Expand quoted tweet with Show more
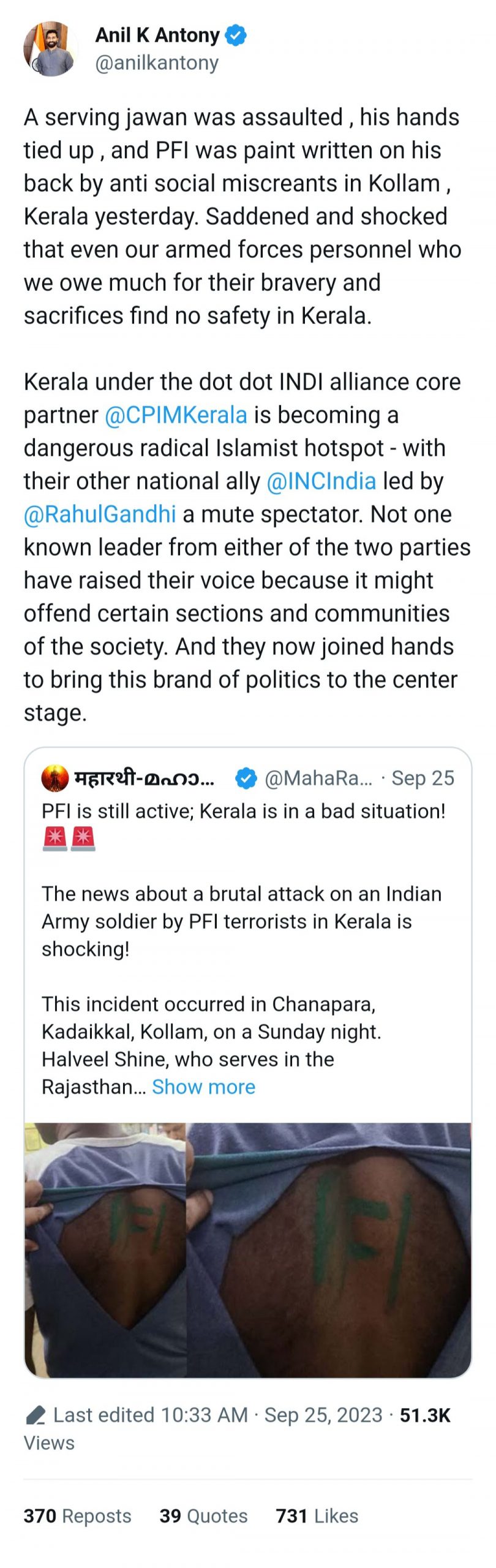The height and width of the screenshot is (1568, 496). (x=203, y=1087)
